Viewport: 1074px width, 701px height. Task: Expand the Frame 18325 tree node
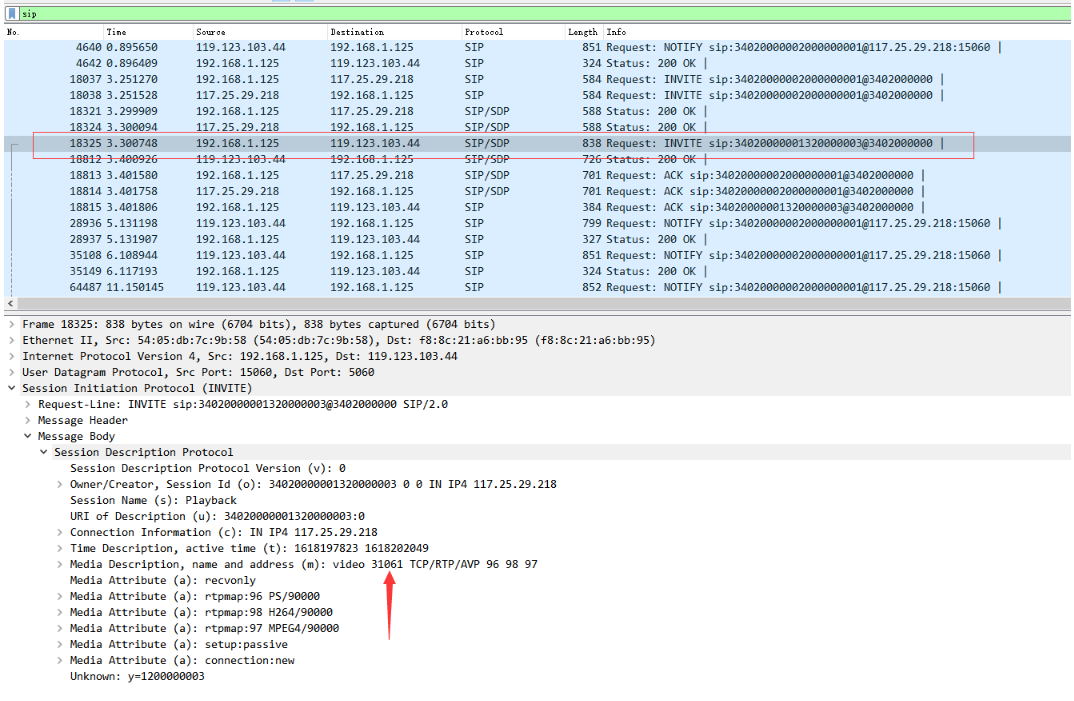pos(12,324)
